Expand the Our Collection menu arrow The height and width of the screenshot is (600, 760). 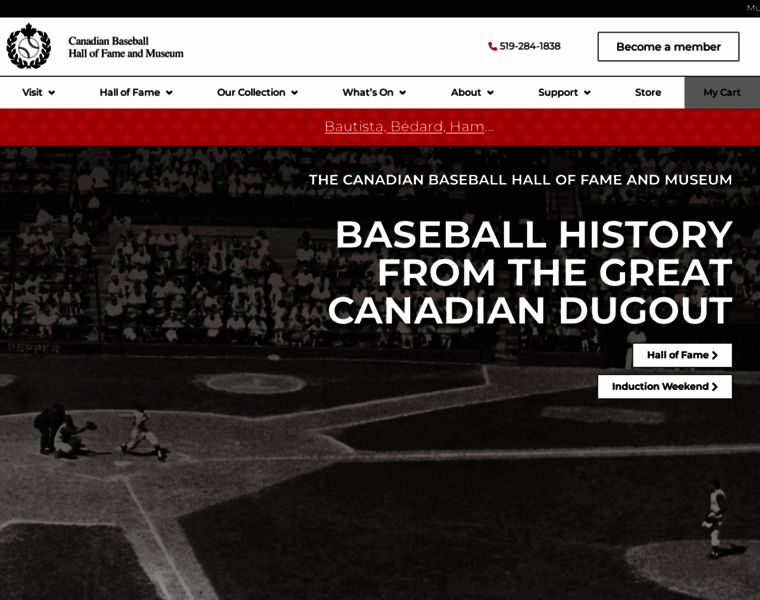tap(294, 93)
